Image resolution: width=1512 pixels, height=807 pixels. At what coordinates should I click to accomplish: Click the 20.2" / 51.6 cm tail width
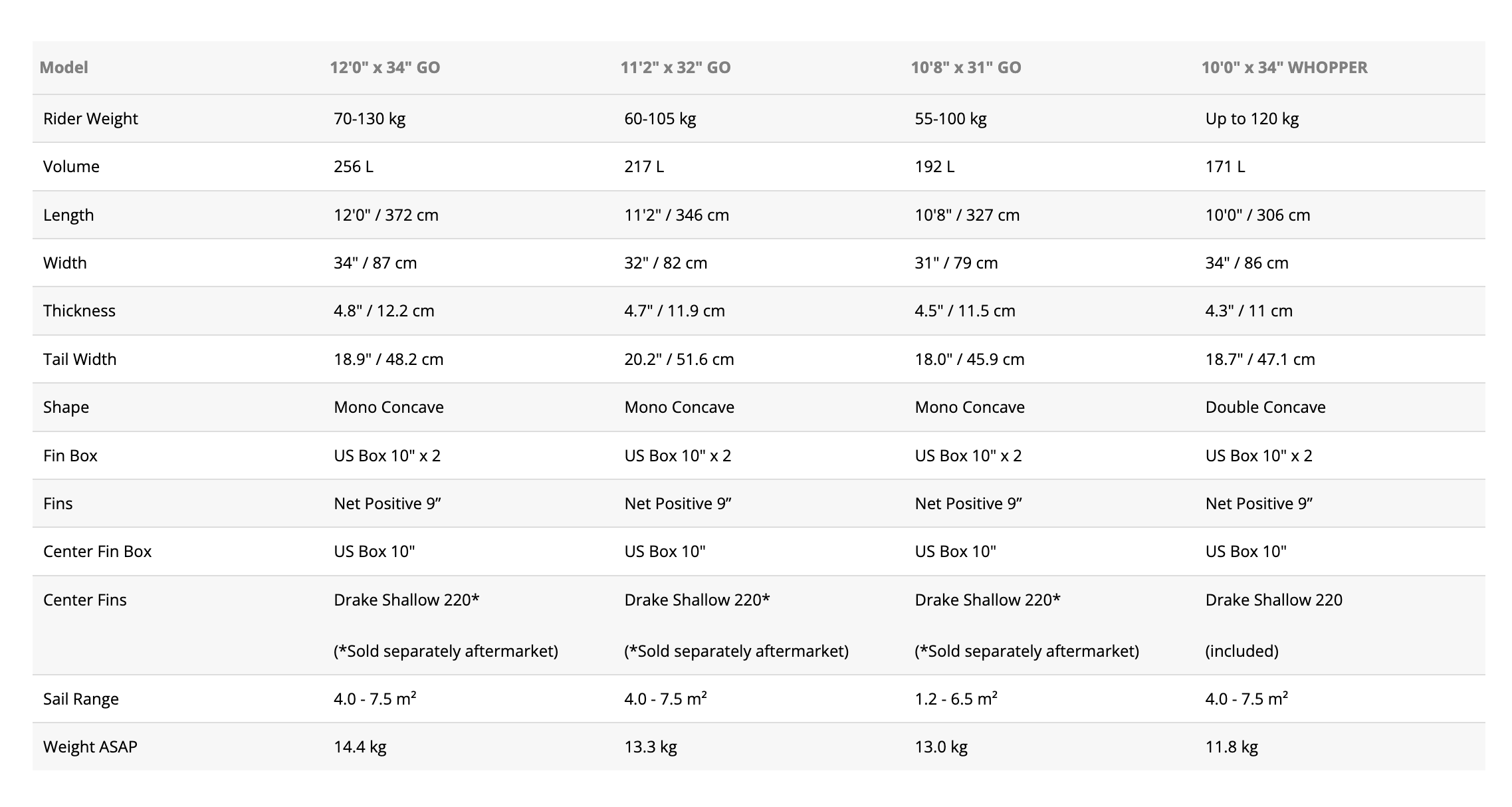(x=679, y=359)
